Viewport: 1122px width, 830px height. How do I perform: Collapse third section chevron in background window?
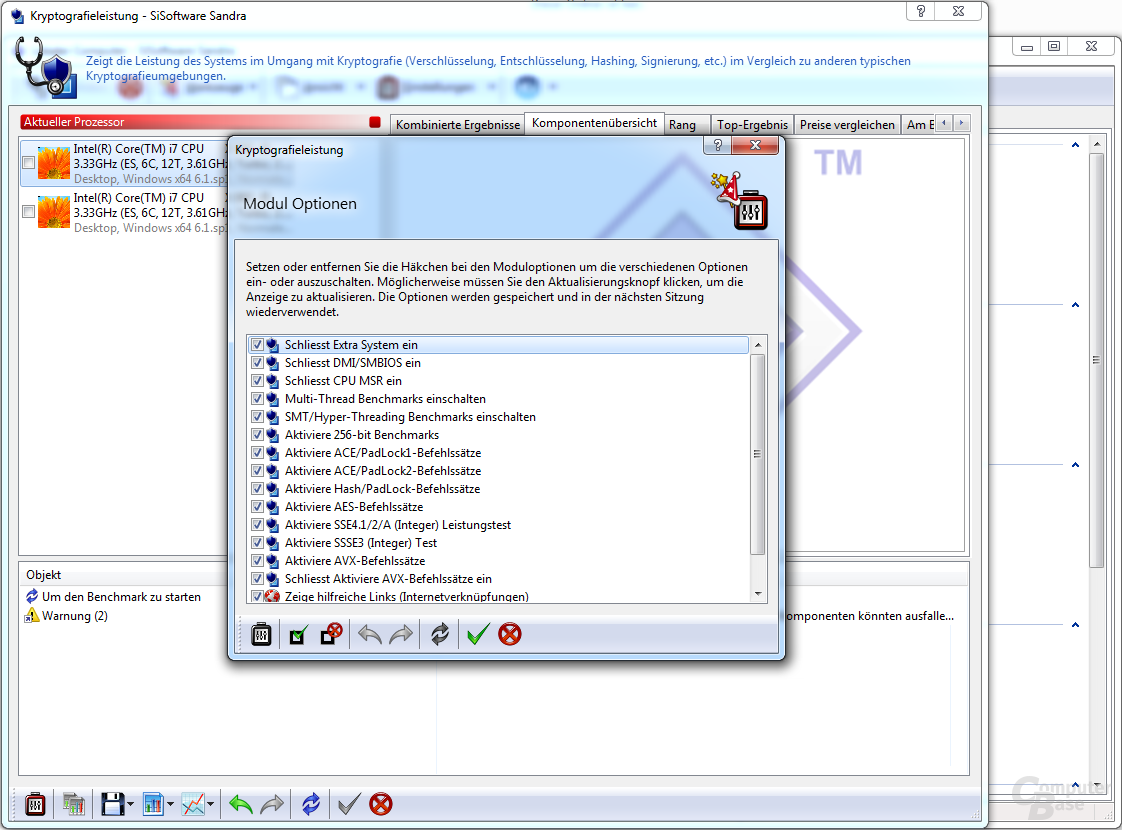1075,465
